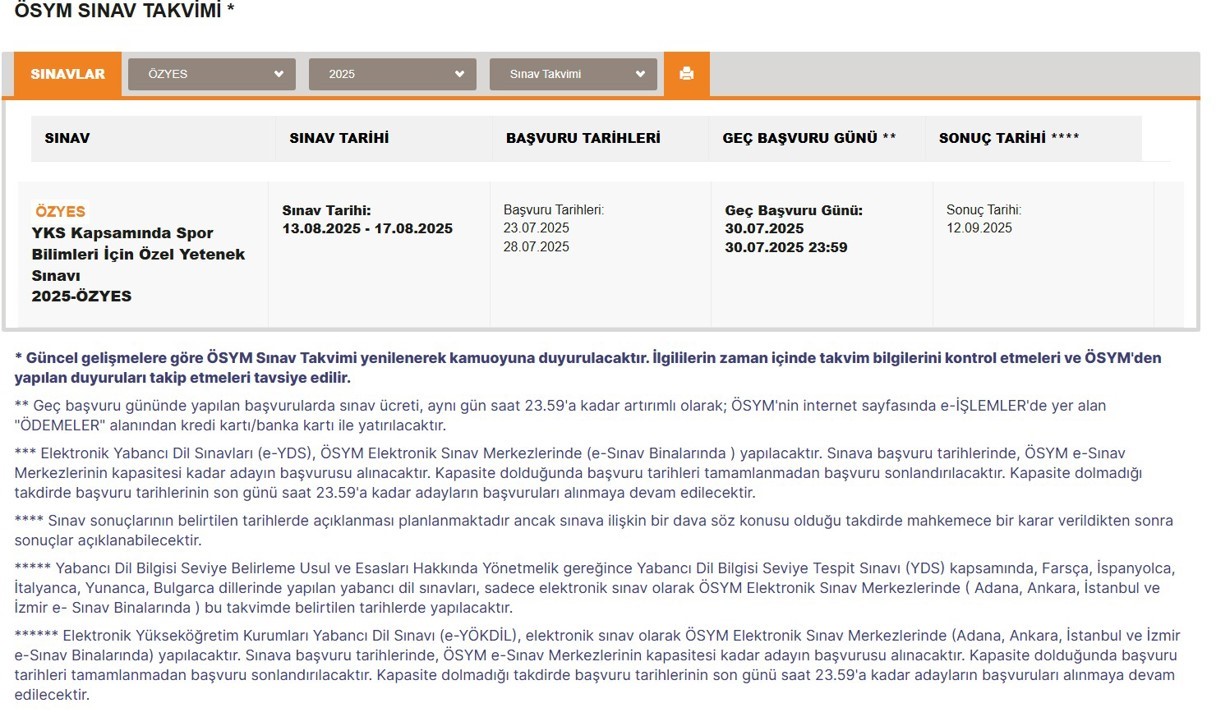Click the SINAV column header
The height and width of the screenshot is (717, 1230).
tap(67, 138)
